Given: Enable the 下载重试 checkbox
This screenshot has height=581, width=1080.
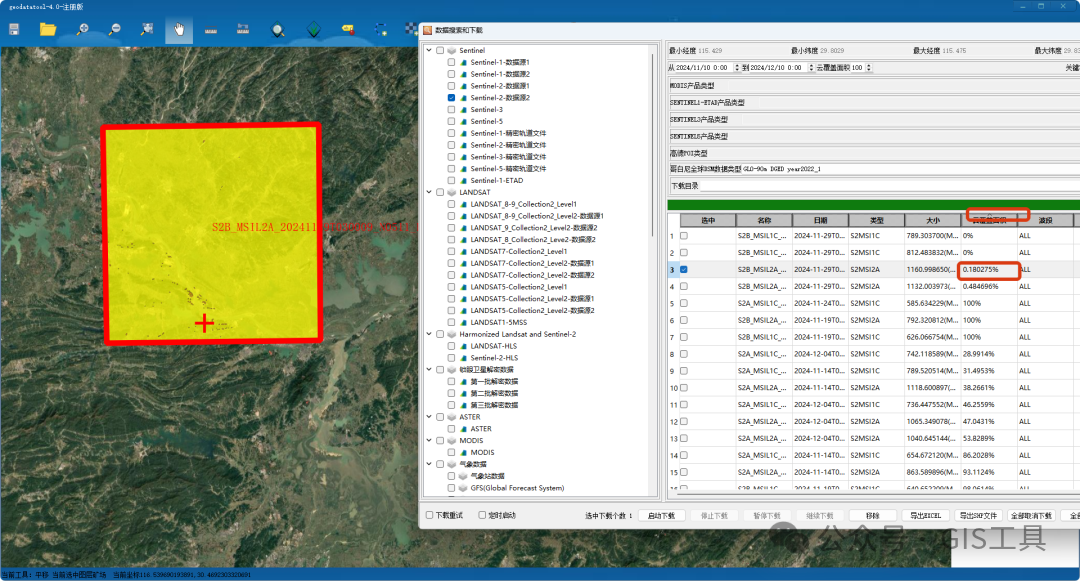Looking at the screenshot, I should coord(430,515).
